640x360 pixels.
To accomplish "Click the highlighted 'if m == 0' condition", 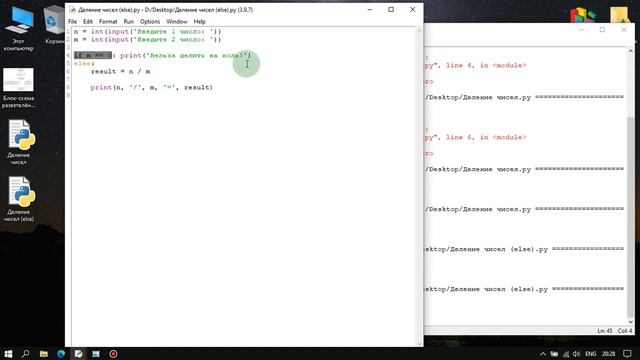I will pyautogui.click(x=93, y=56).
